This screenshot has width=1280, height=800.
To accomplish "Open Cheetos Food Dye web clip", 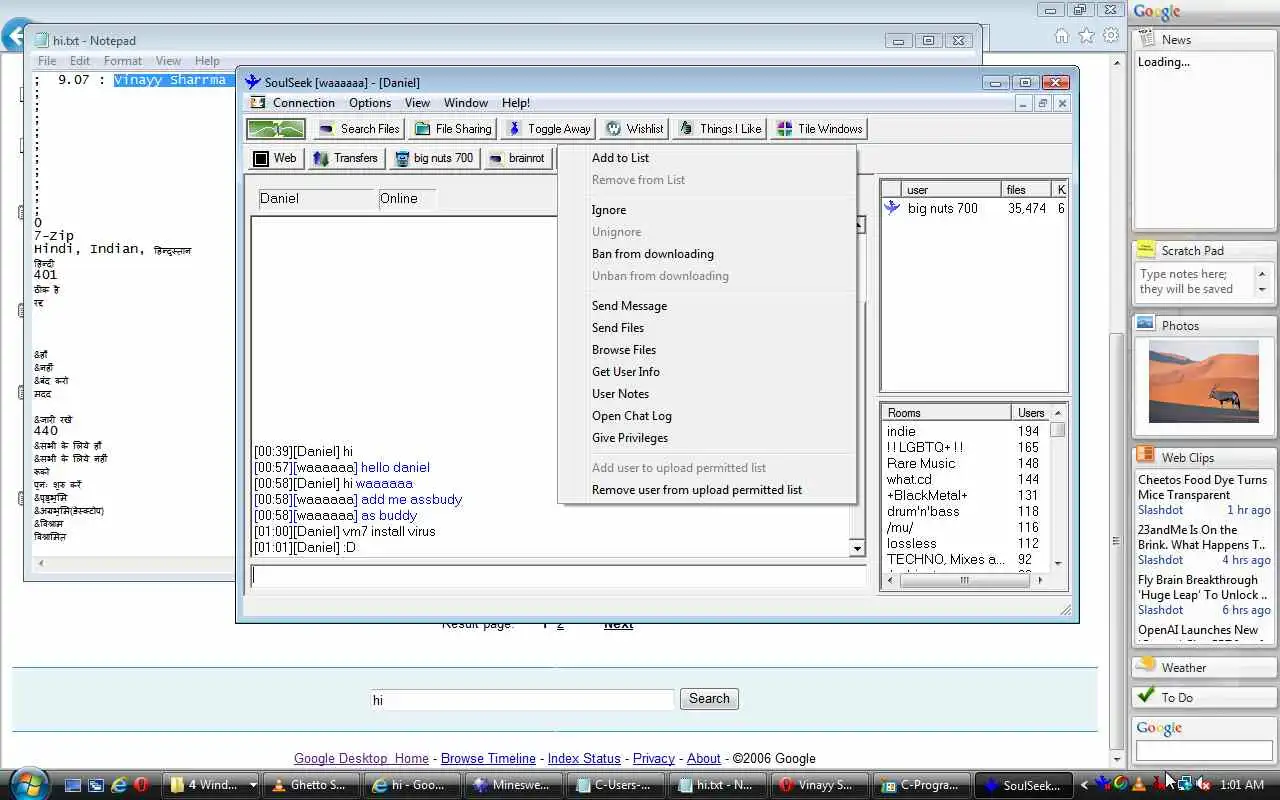I will click(1203, 487).
